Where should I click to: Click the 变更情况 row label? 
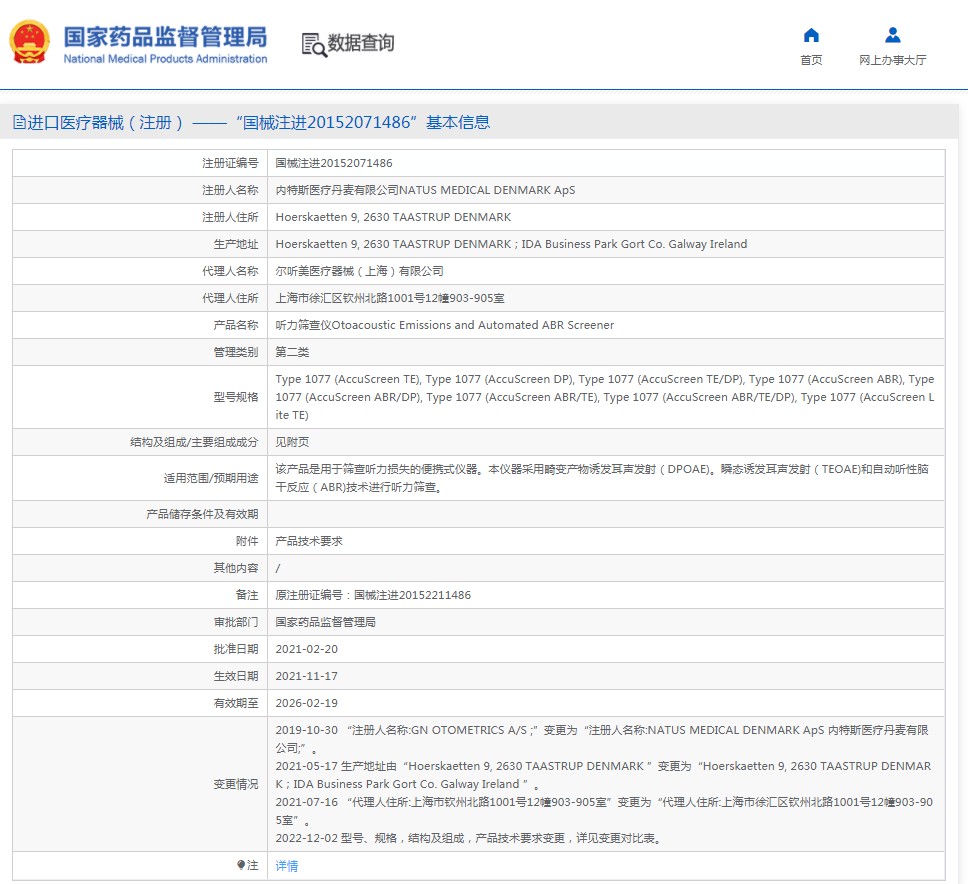click(236, 784)
